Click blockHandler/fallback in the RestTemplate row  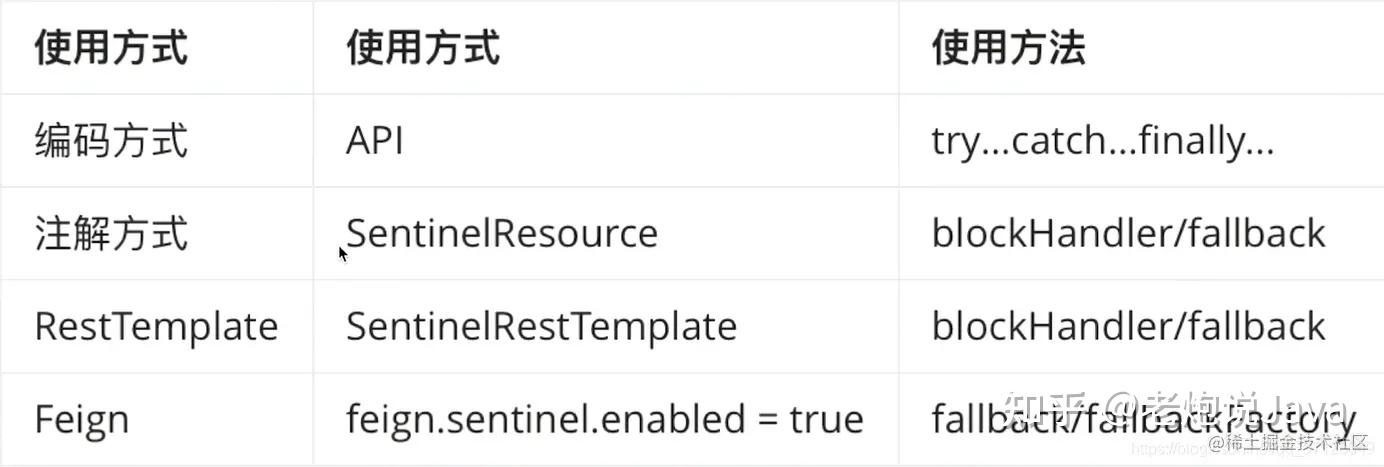click(x=1128, y=327)
